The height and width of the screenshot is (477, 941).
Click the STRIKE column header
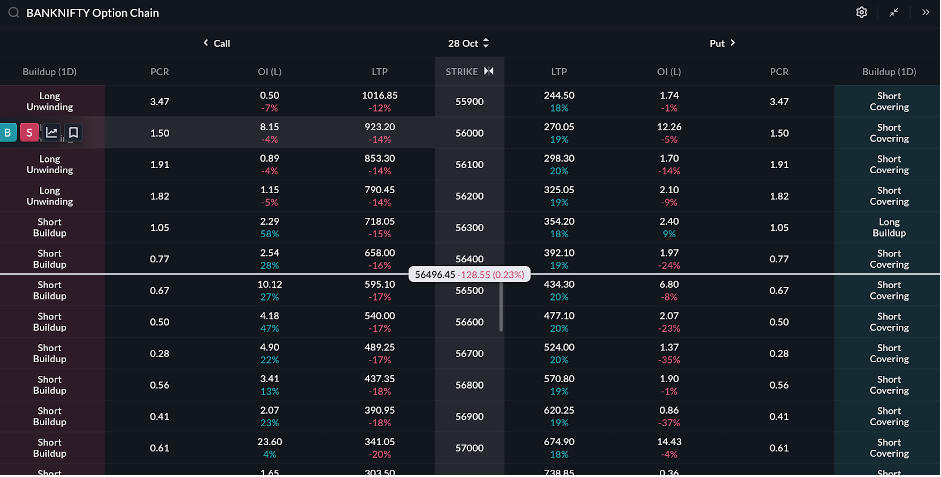tap(461, 71)
